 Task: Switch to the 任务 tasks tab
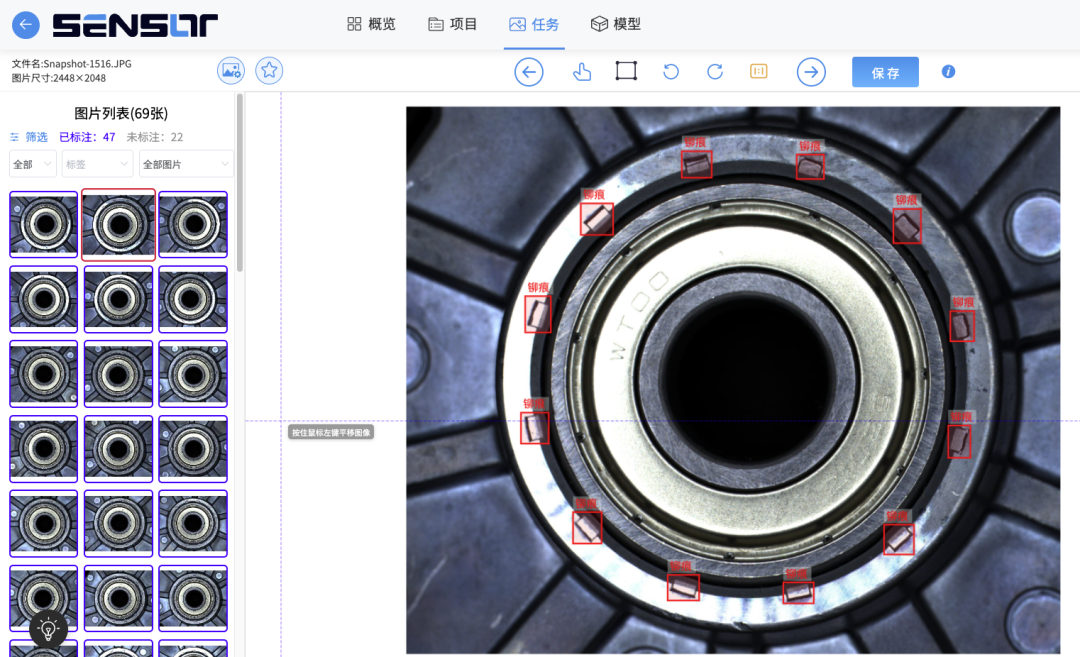pyautogui.click(x=534, y=24)
